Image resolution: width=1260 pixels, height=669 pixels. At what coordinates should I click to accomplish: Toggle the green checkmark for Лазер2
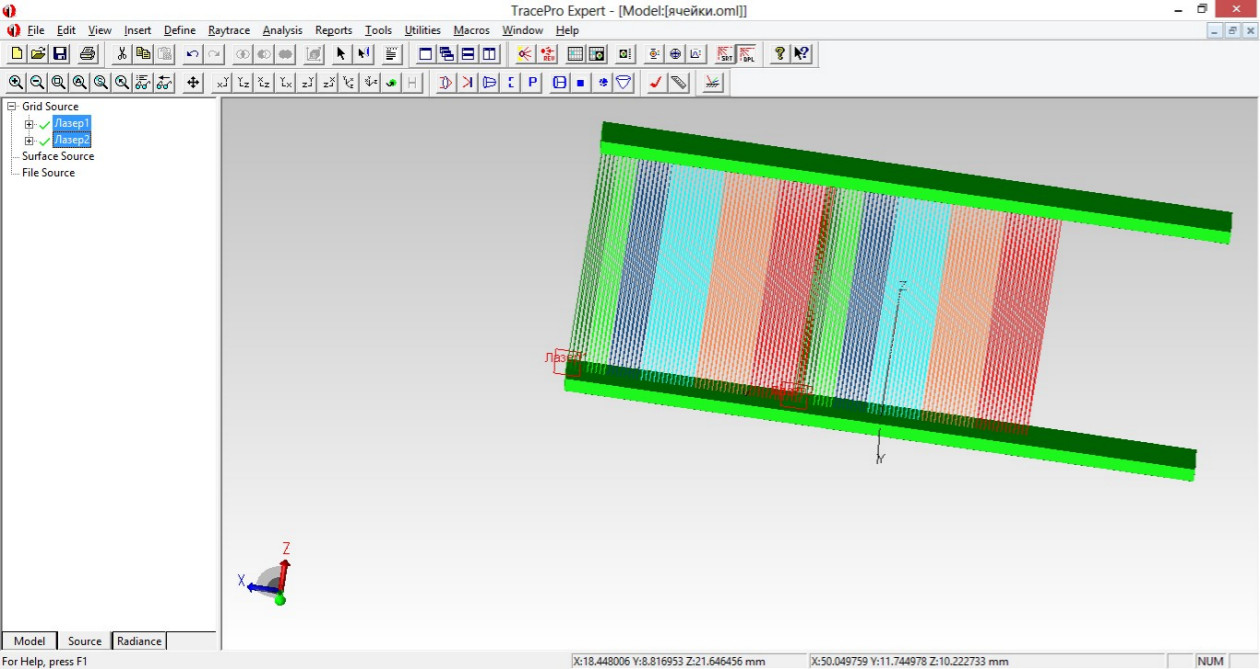44,141
